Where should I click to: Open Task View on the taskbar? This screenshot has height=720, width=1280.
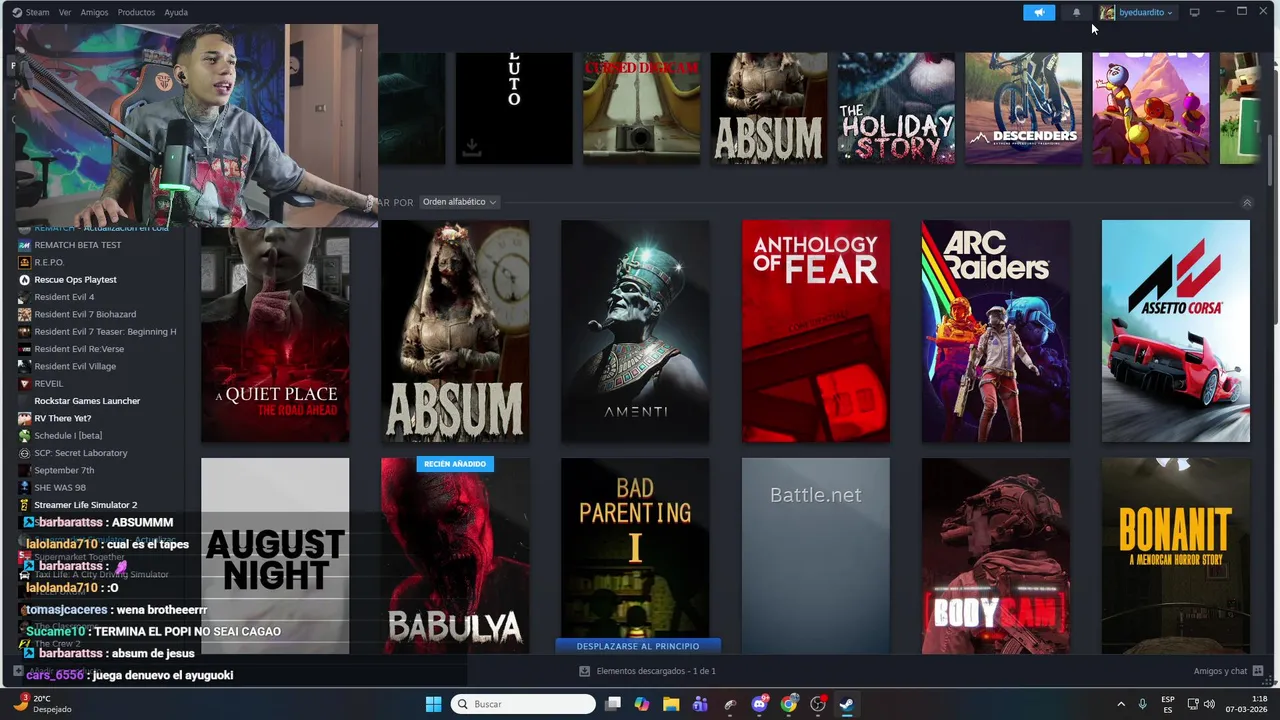point(613,704)
